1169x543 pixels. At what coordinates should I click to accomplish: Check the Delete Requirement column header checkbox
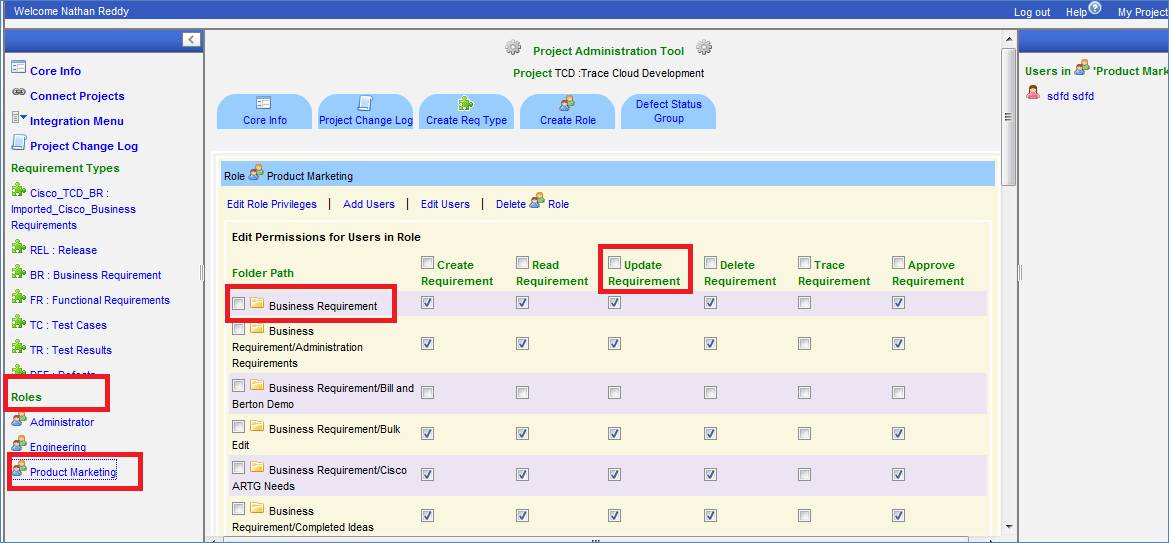[x=710, y=263]
